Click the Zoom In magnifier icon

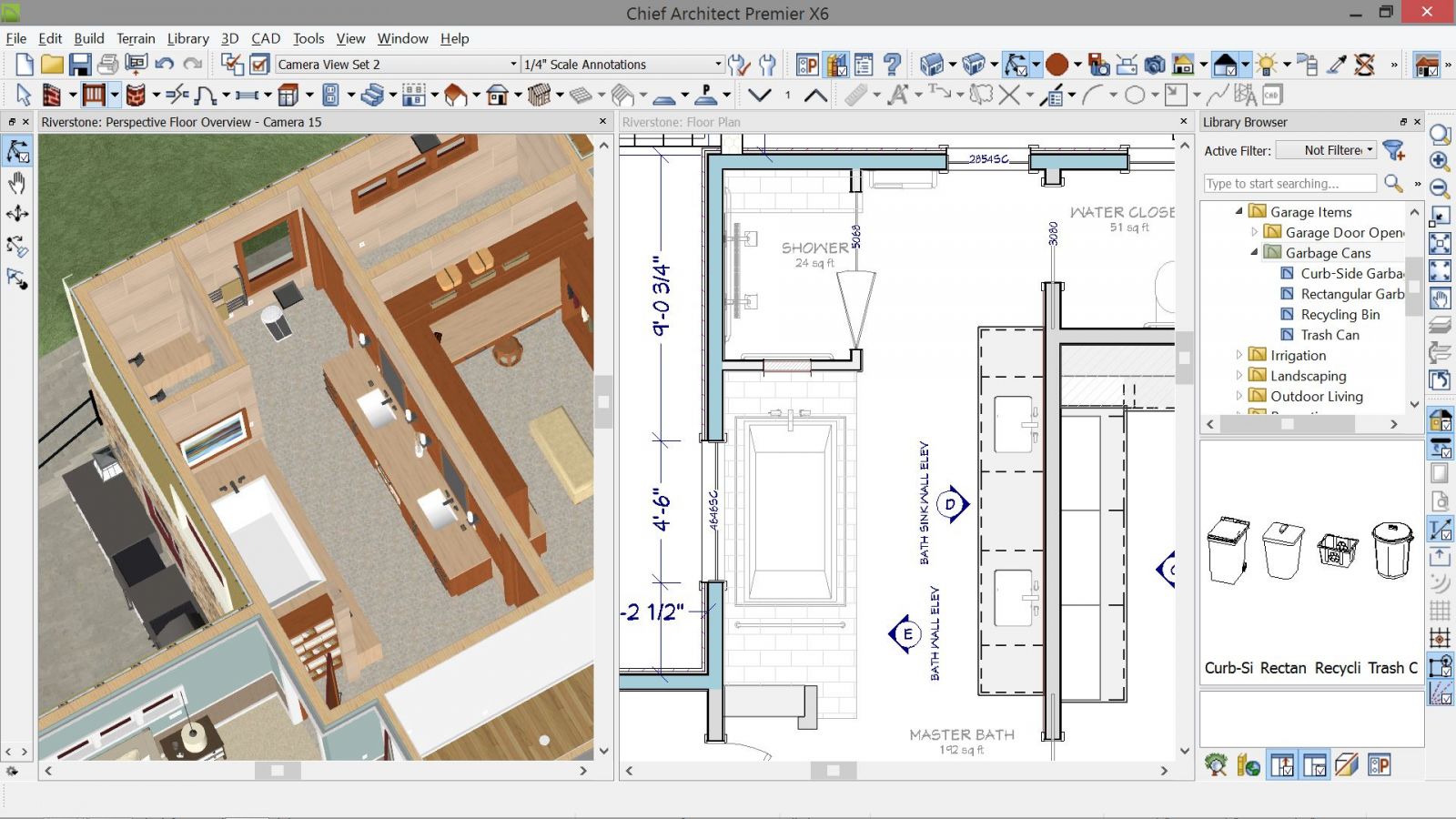[x=1440, y=161]
